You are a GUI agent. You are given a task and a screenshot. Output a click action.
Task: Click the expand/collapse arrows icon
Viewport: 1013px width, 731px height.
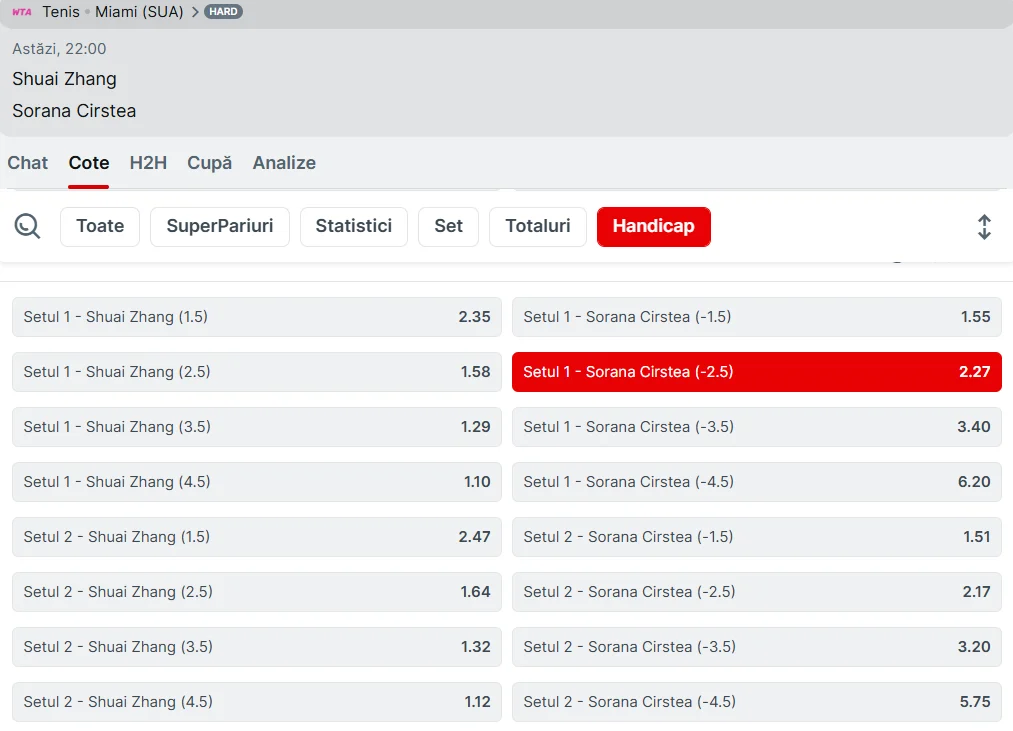984,227
